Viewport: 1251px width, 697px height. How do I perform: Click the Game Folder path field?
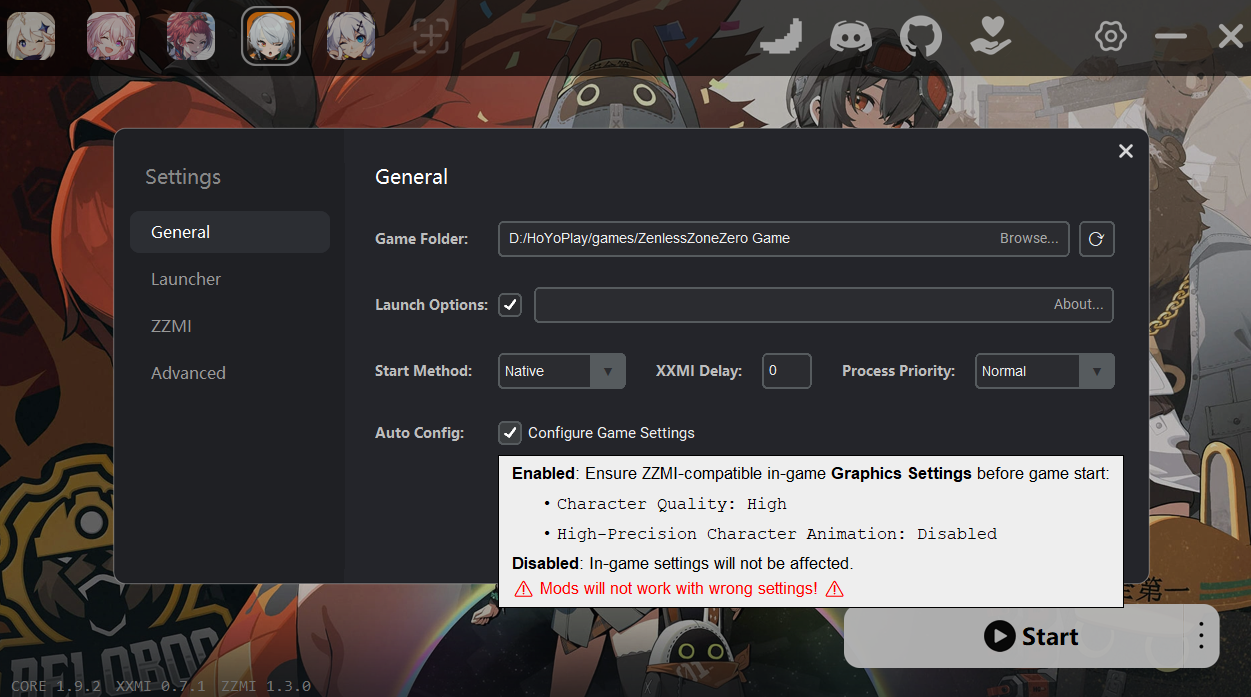784,239
